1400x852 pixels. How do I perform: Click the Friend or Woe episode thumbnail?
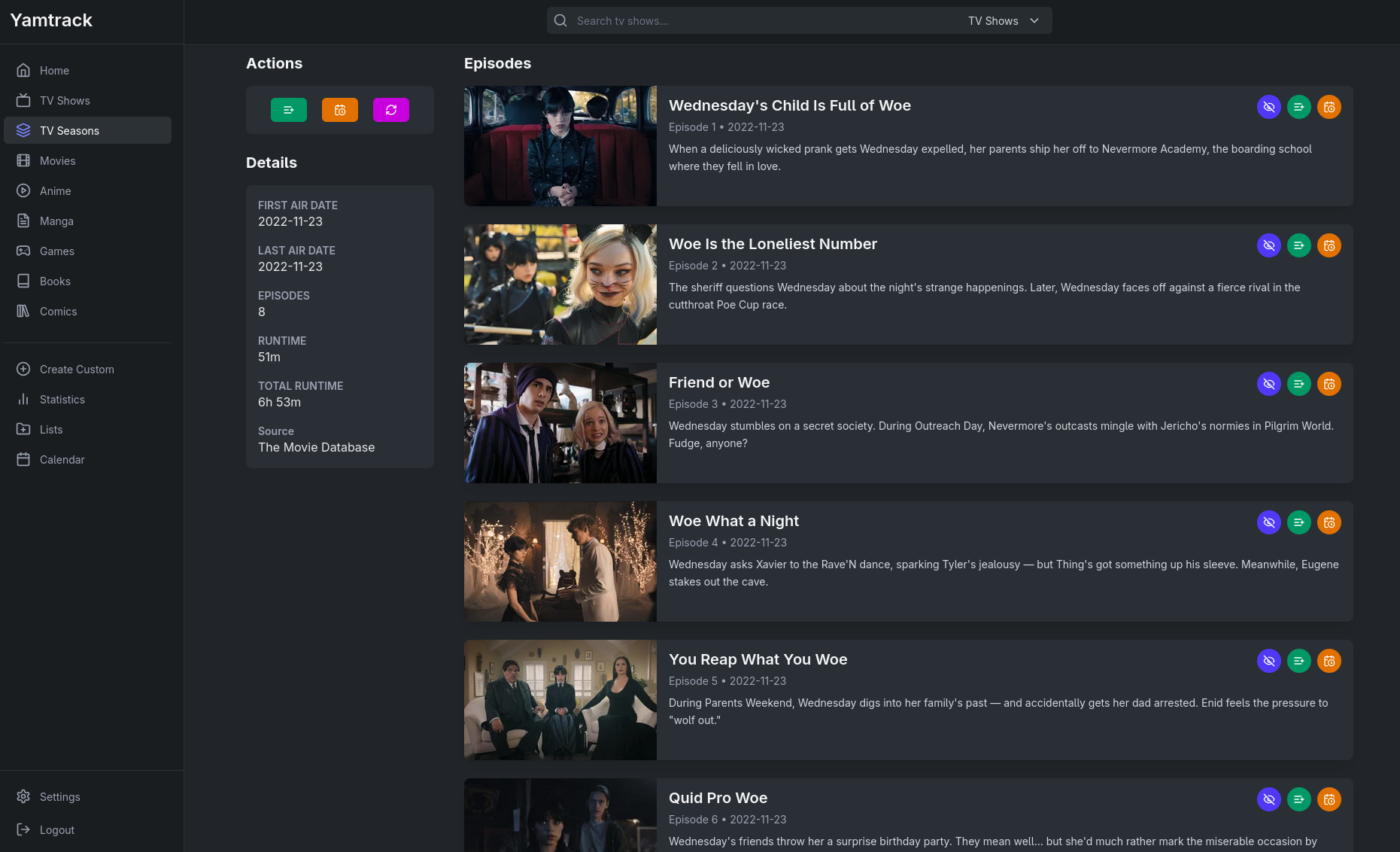pyautogui.click(x=560, y=423)
